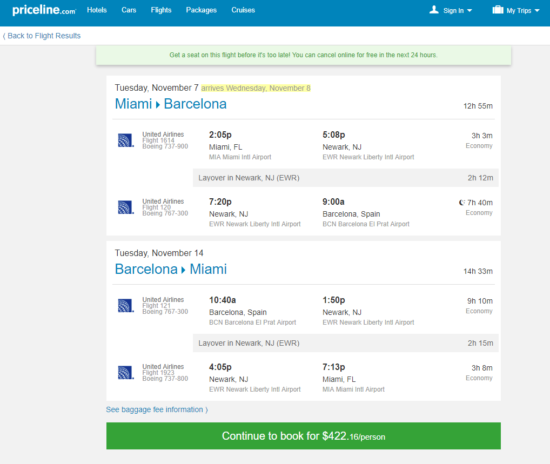Expand the My Trips dropdown arrow
This screenshot has height=464, width=550.
tap(537, 11)
